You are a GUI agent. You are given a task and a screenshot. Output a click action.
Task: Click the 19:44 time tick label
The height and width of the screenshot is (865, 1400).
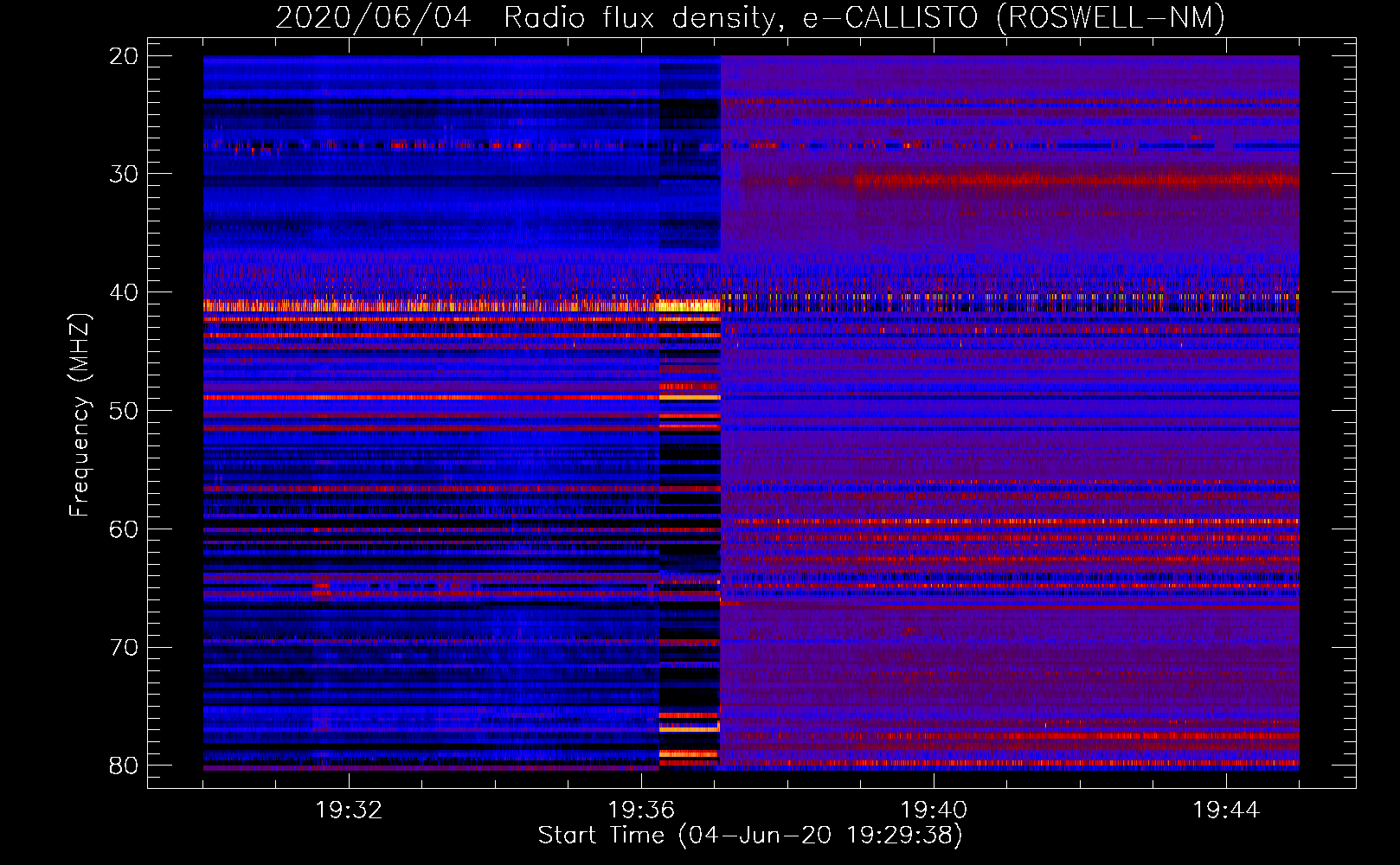pos(1226,811)
